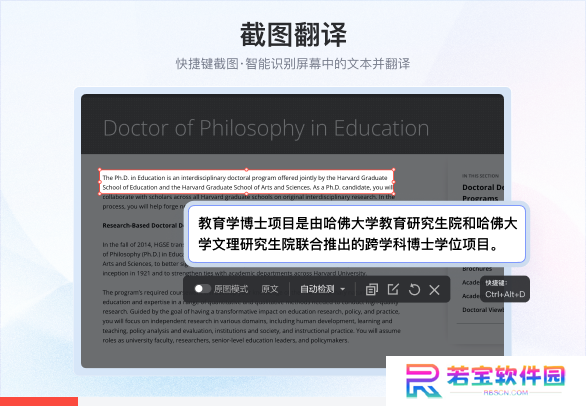Toggle the 原图模式 switch
586x406 pixels.
point(203,289)
